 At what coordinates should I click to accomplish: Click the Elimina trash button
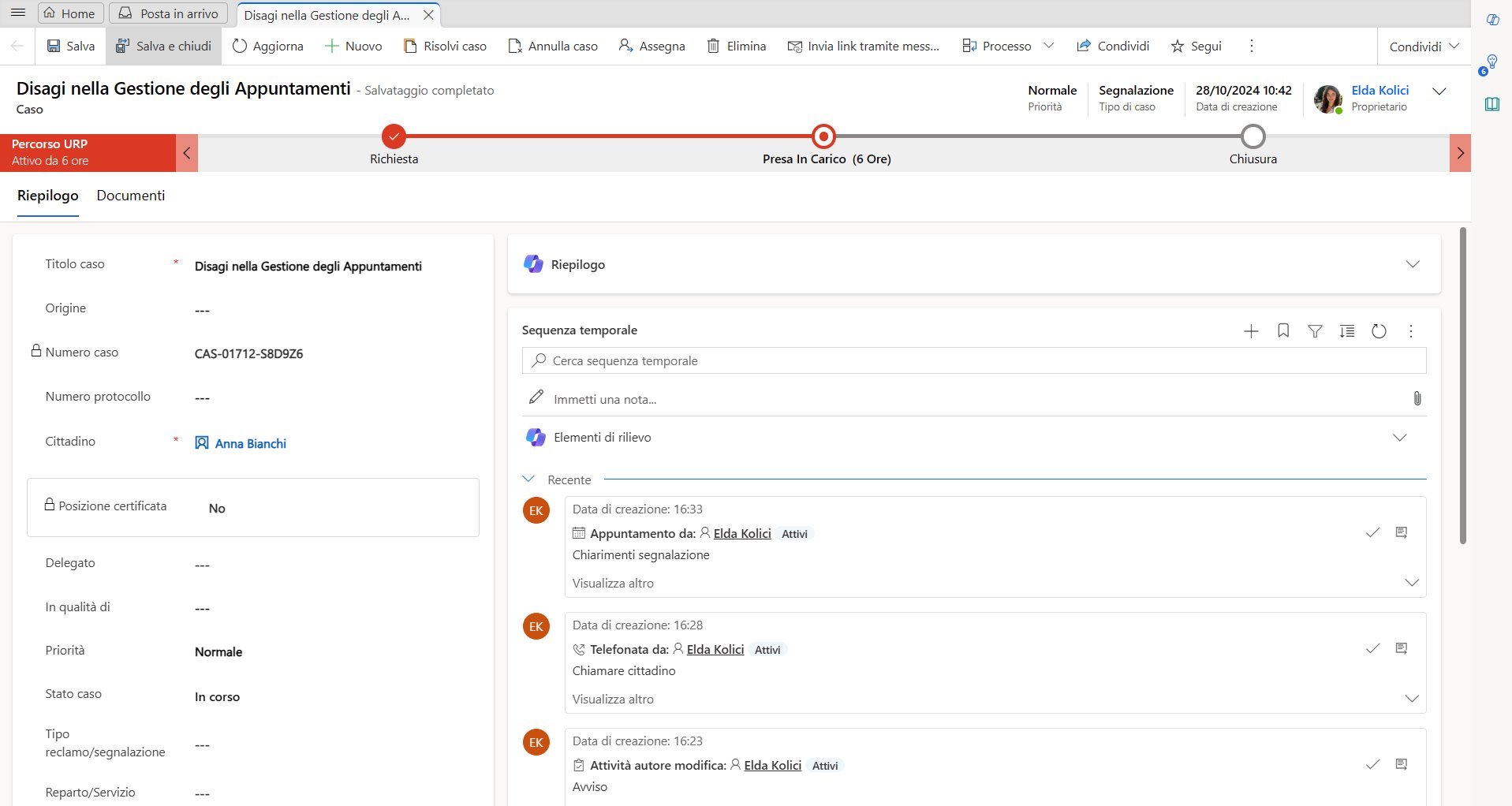(737, 46)
